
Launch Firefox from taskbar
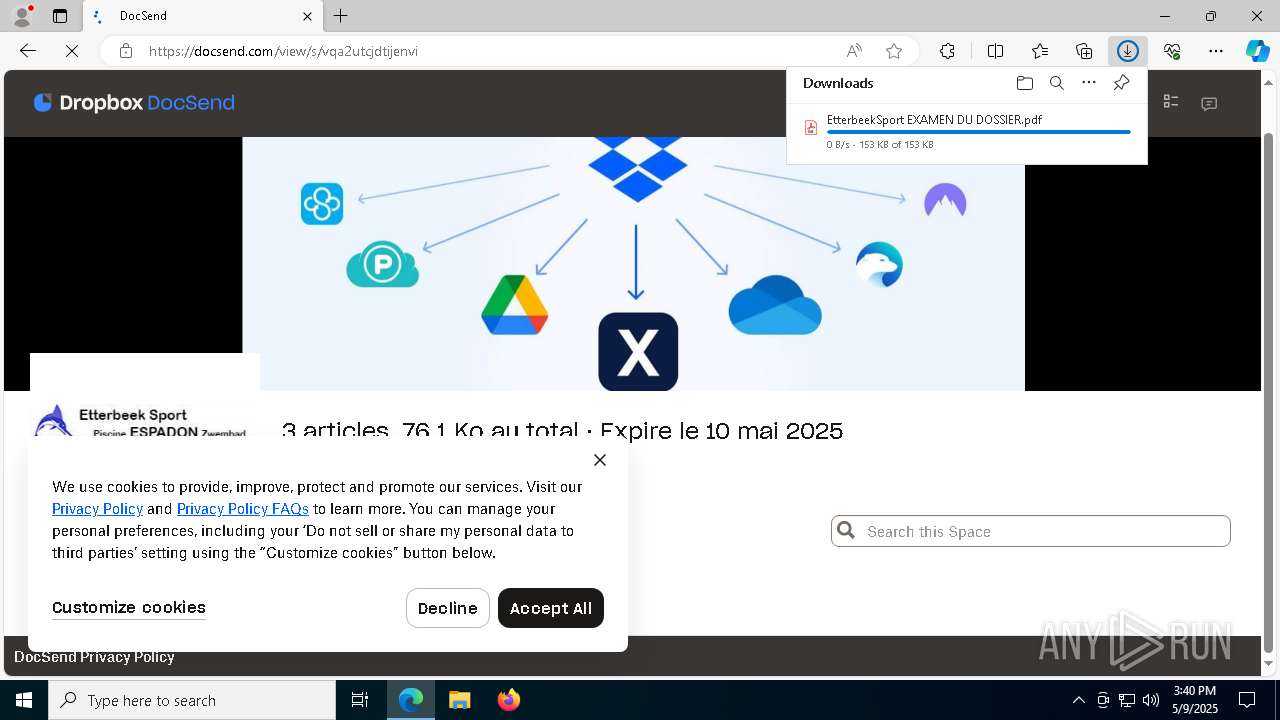[x=508, y=700]
